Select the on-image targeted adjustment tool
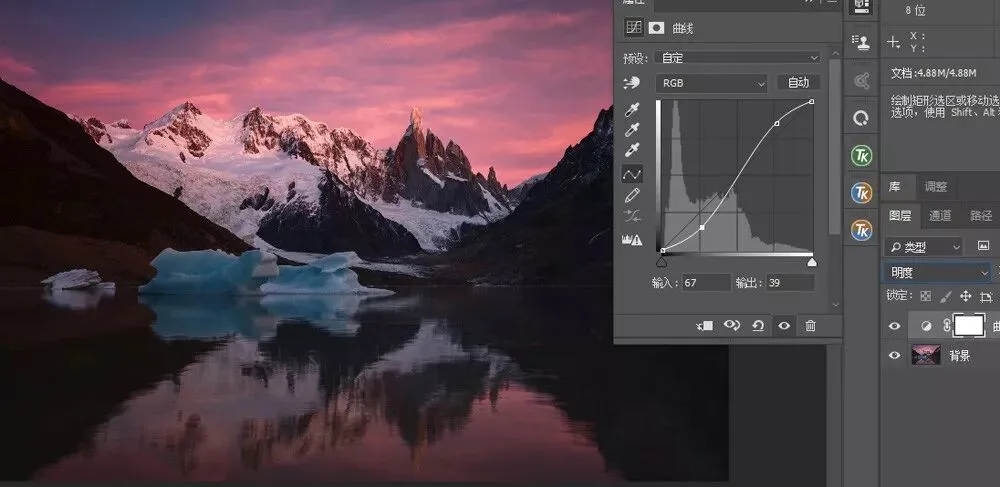This screenshot has height=487, width=1000. [631, 84]
